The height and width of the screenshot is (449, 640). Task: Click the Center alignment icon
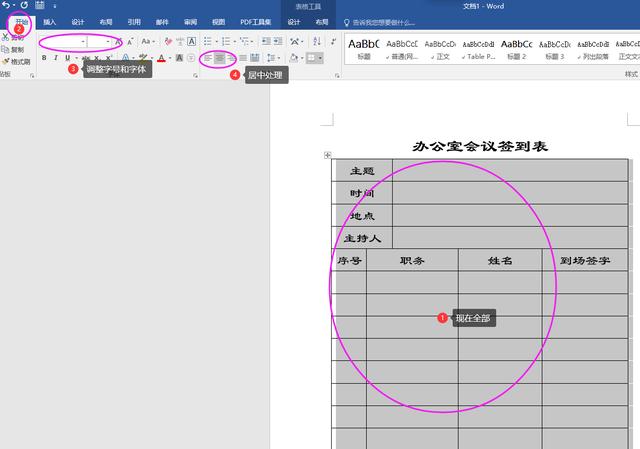click(x=220, y=58)
